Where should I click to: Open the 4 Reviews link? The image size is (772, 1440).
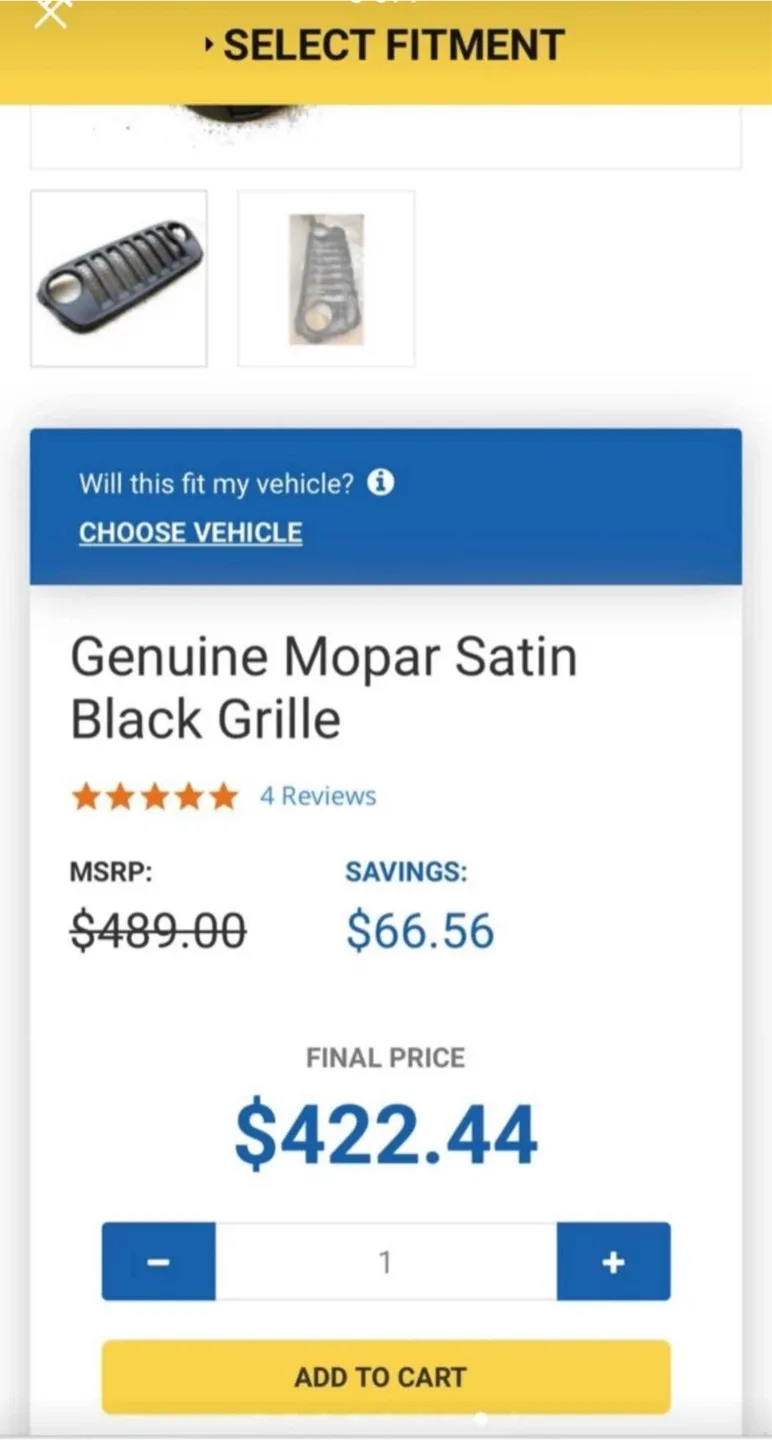(316, 796)
